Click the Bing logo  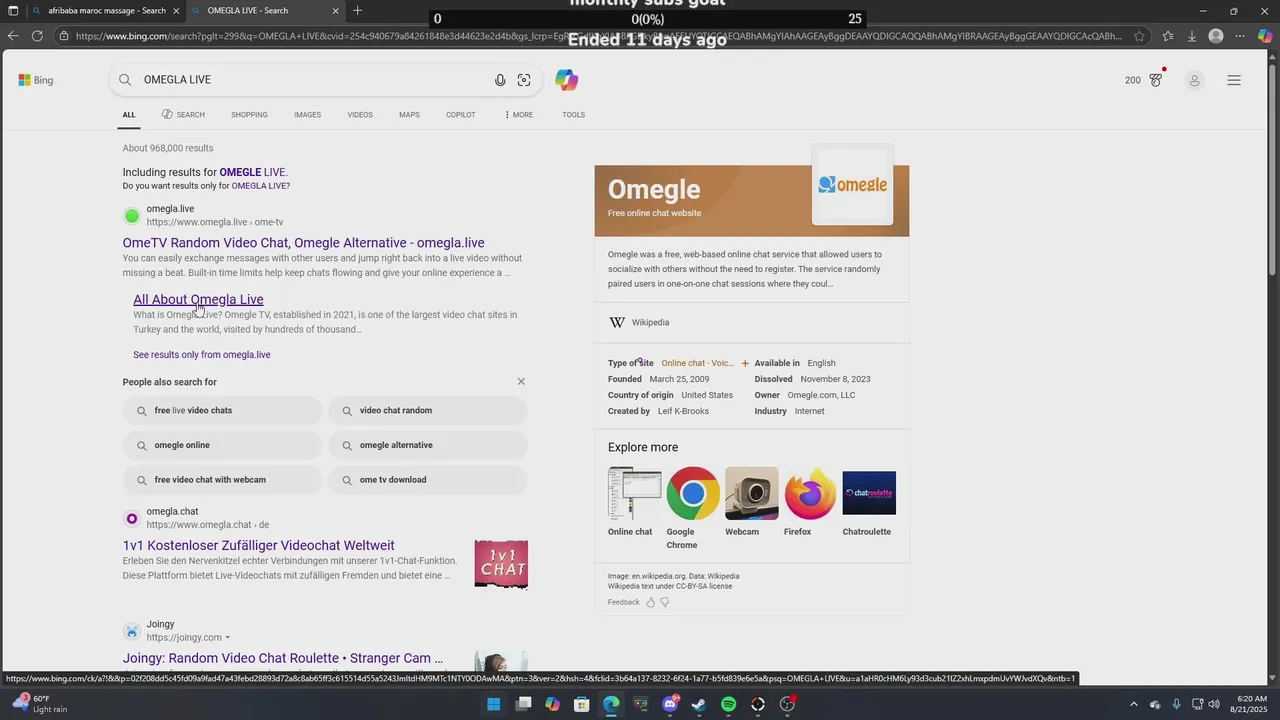tap(35, 80)
